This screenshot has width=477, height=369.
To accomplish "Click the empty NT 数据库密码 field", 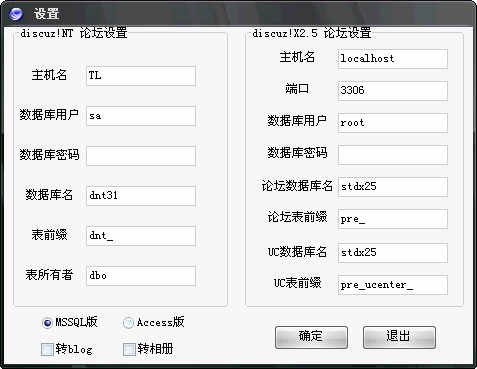I will [141, 156].
